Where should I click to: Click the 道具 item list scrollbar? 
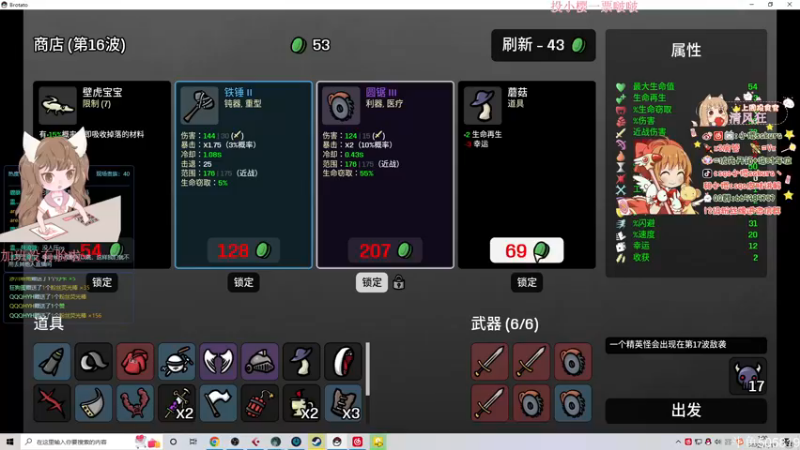pyautogui.click(x=367, y=369)
